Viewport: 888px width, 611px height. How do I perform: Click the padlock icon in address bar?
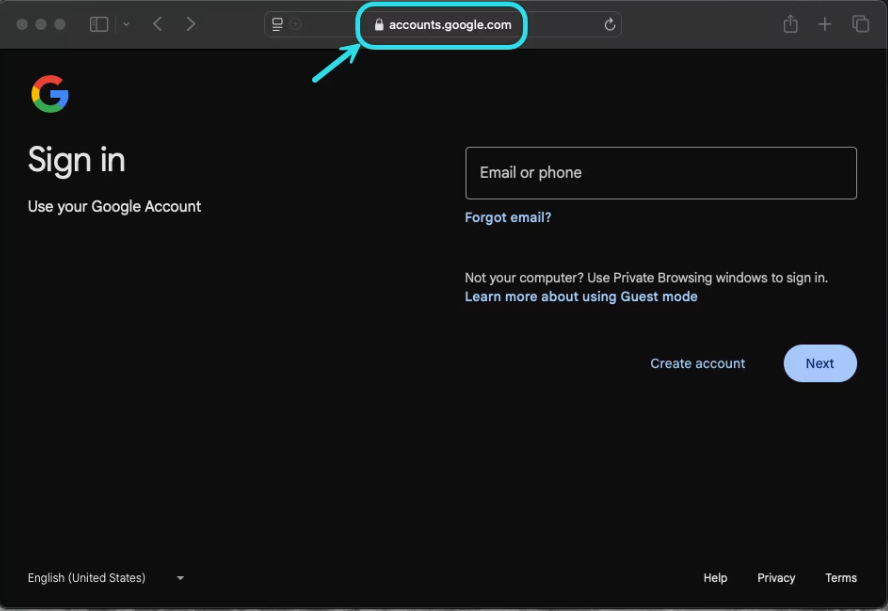379,25
